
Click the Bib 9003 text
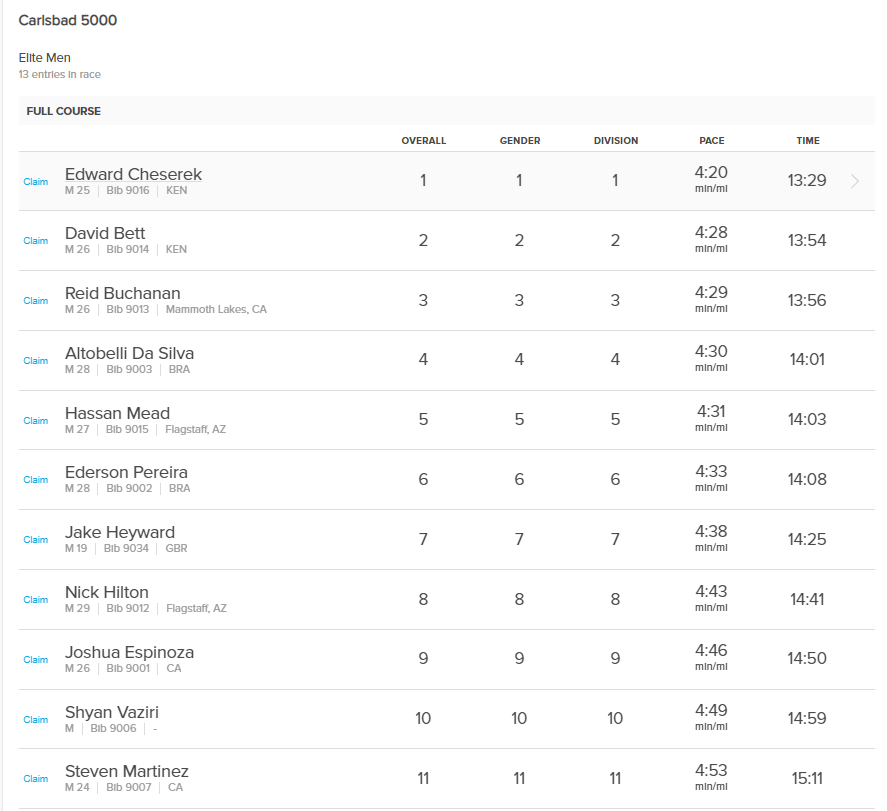(130, 369)
